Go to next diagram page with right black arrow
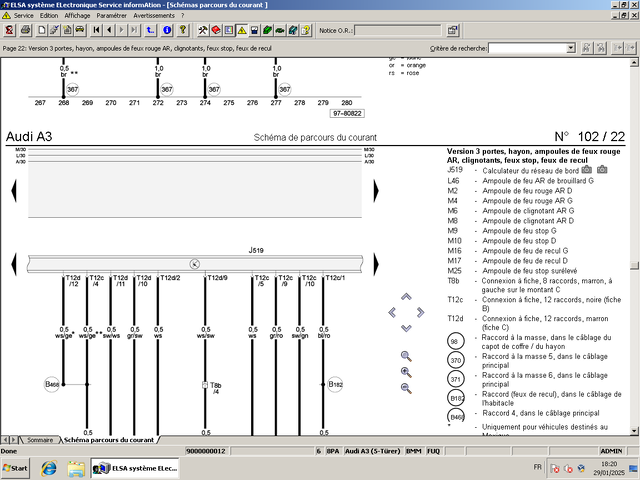This screenshot has width=640, height=480. coord(376,189)
